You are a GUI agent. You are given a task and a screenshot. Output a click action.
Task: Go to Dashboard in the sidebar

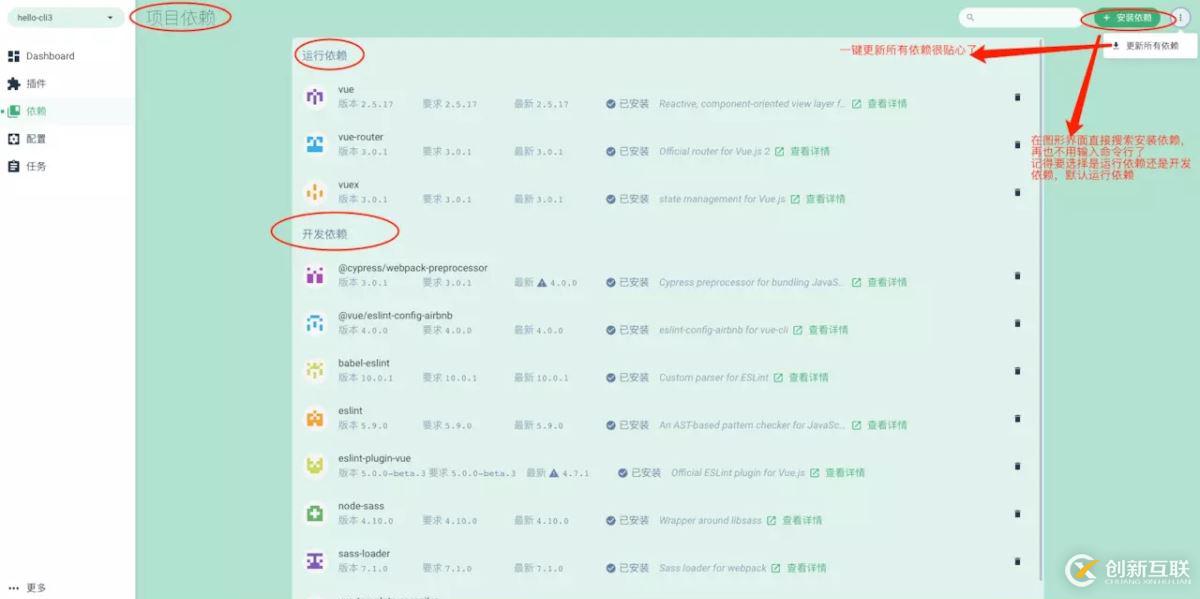(41, 56)
